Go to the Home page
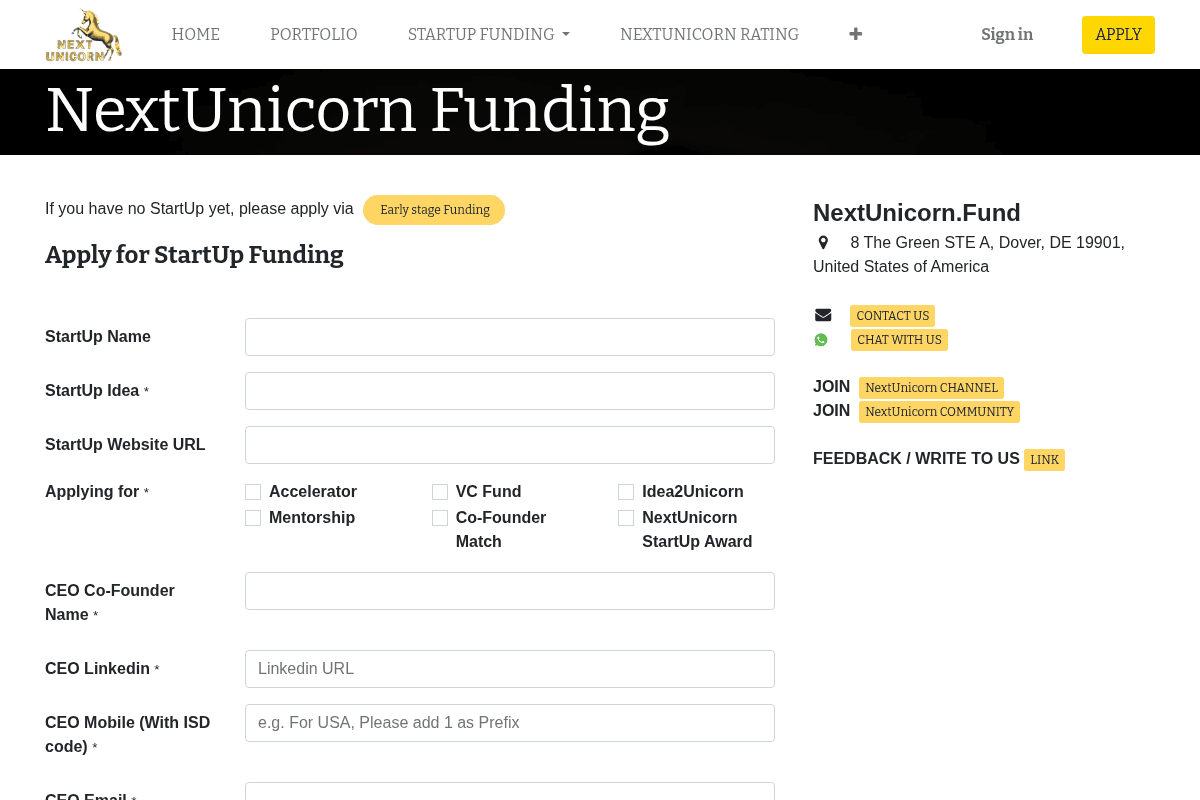This screenshot has height=800, width=1200. [196, 34]
